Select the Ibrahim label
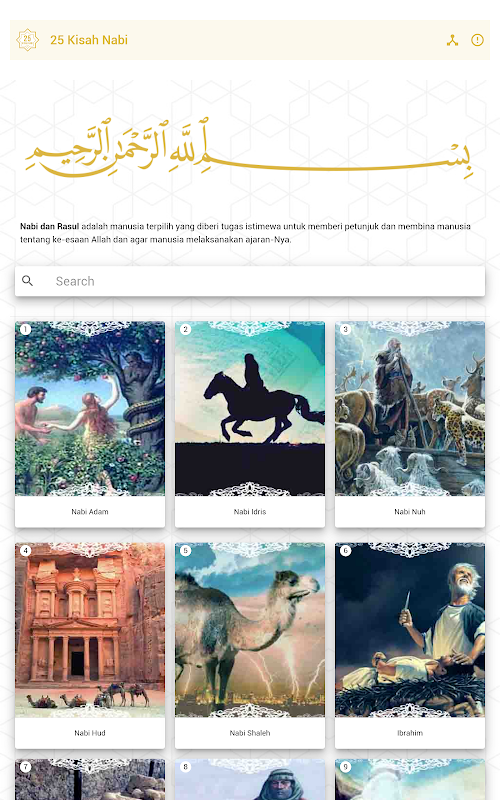Viewport: 500px width, 800px height. click(410, 733)
